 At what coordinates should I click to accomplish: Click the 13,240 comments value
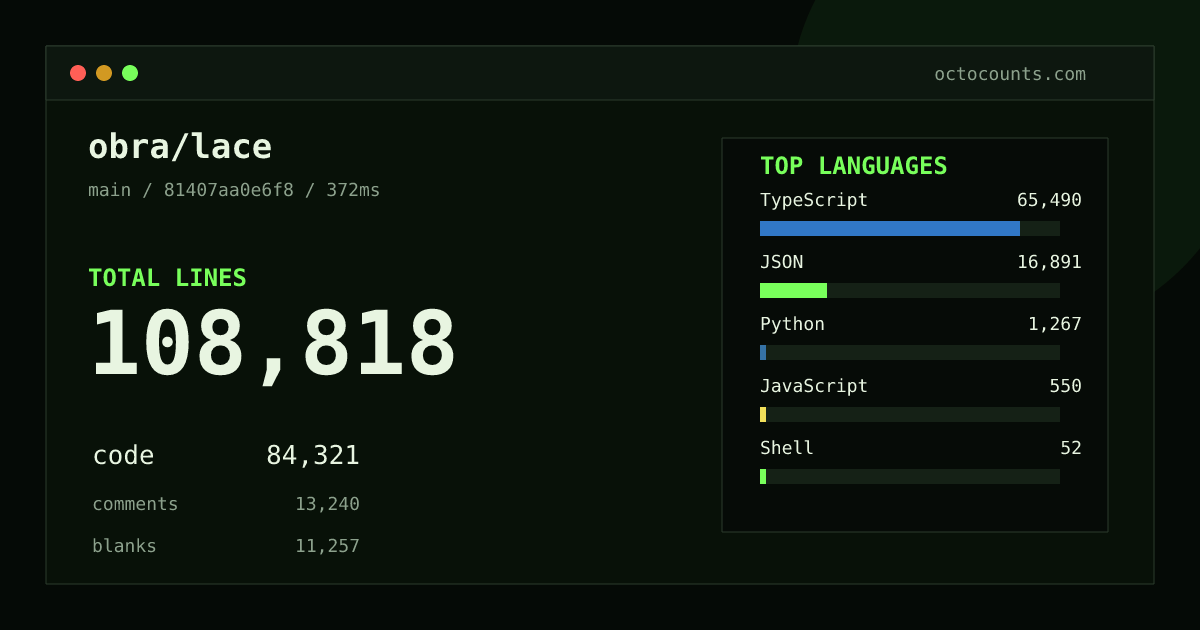point(327,504)
